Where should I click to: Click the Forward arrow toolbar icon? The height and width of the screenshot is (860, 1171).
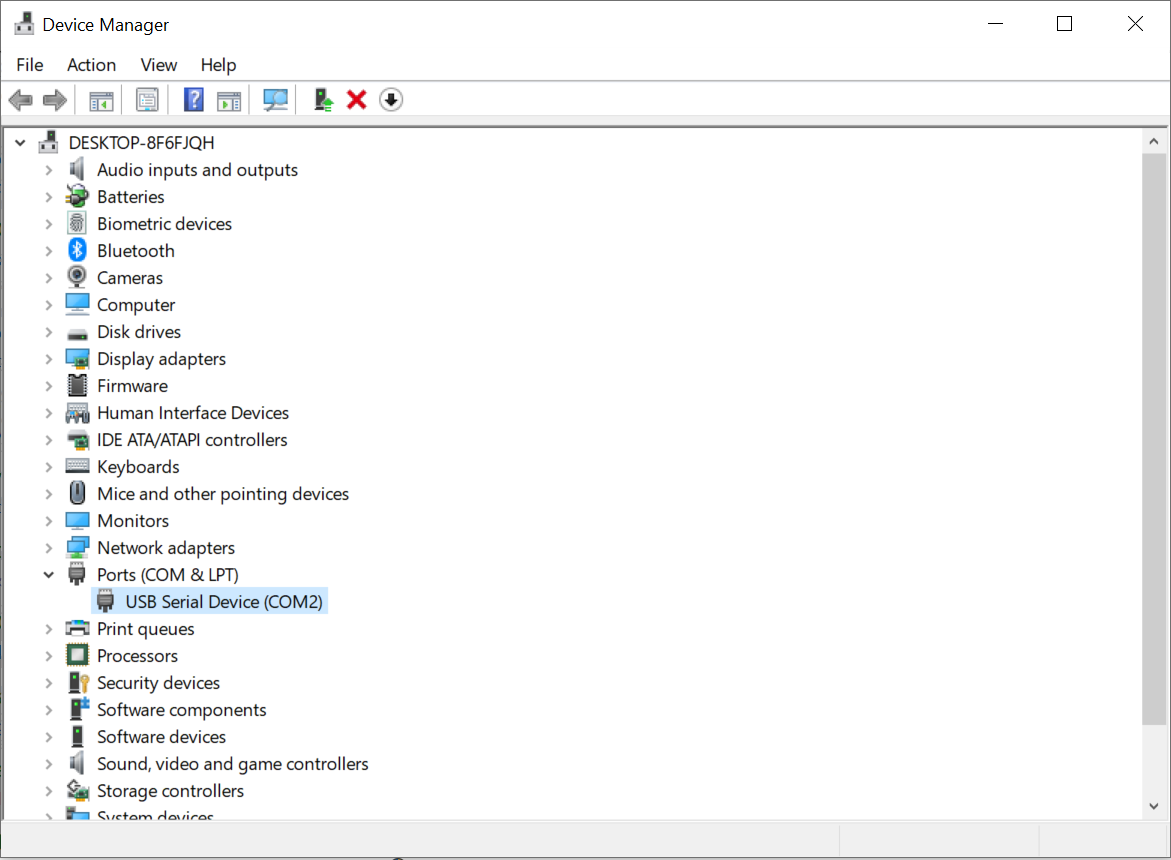point(55,99)
